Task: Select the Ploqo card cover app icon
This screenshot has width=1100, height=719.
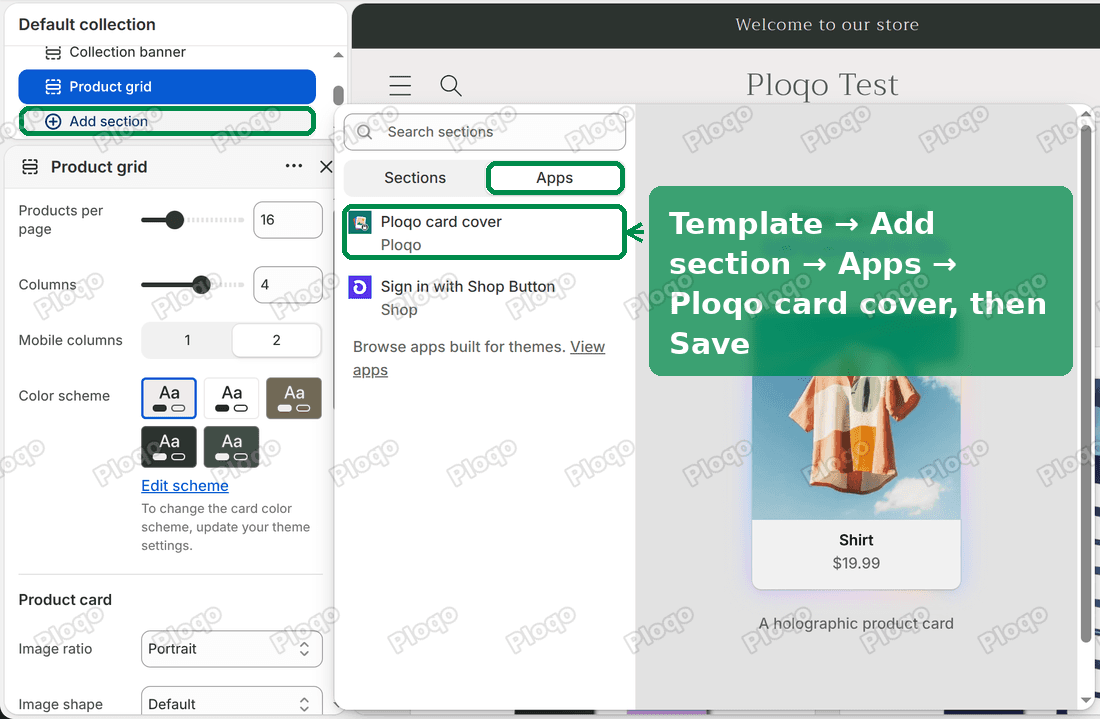Action: click(x=361, y=222)
